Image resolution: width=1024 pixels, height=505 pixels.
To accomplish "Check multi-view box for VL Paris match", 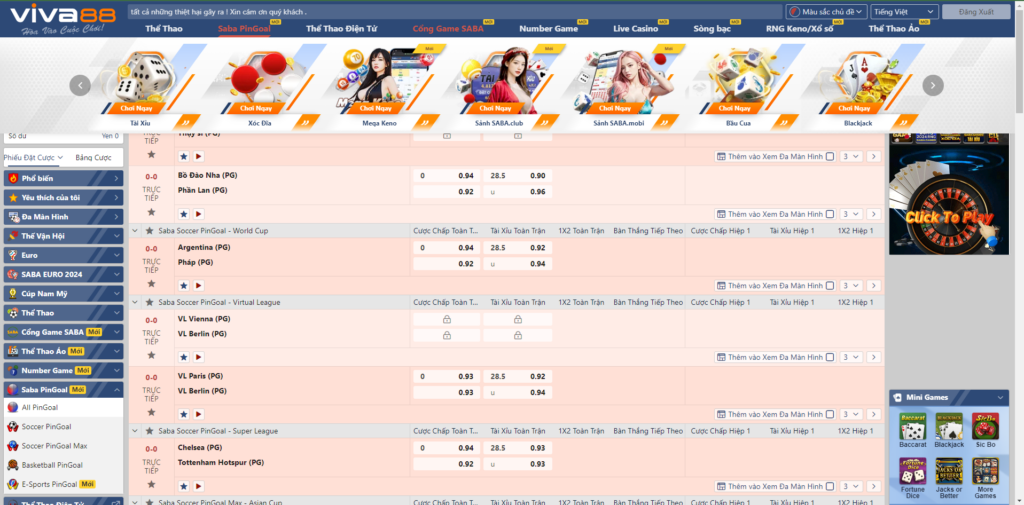I will pos(829,414).
